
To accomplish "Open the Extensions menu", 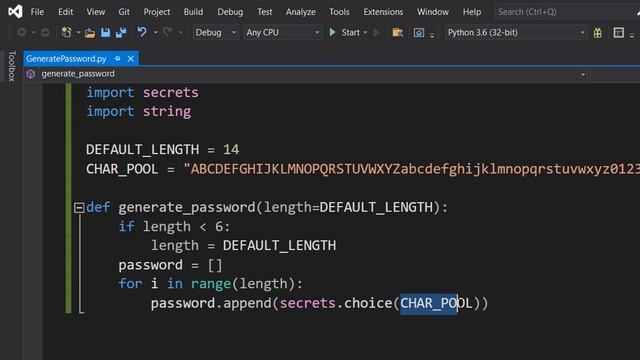I will pos(383,12).
